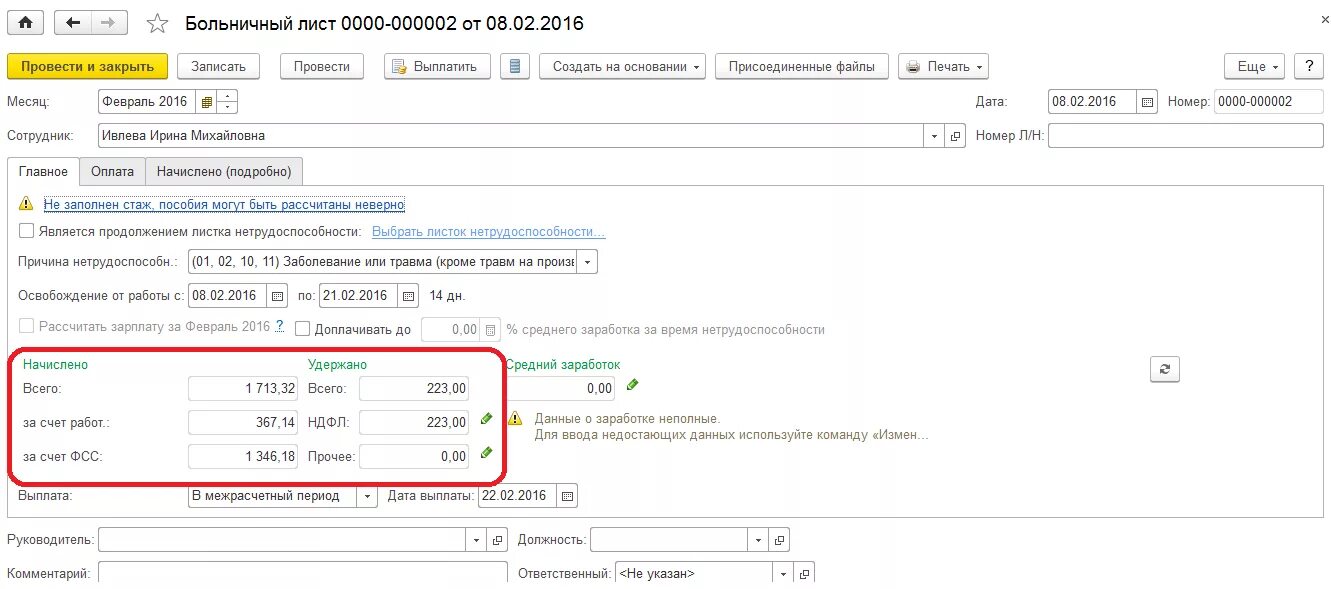
Task: Click the Номер Л/Н input field
Action: coord(1186,136)
